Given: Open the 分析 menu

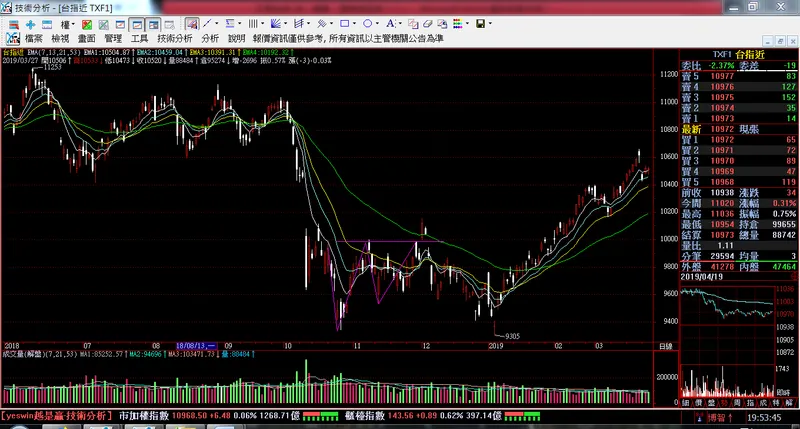Looking at the screenshot, I should click(210, 39).
